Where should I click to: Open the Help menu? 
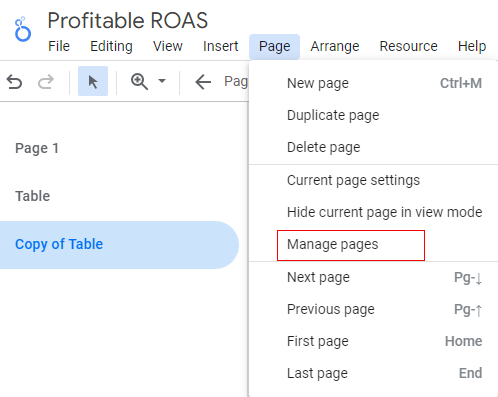pos(472,46)
